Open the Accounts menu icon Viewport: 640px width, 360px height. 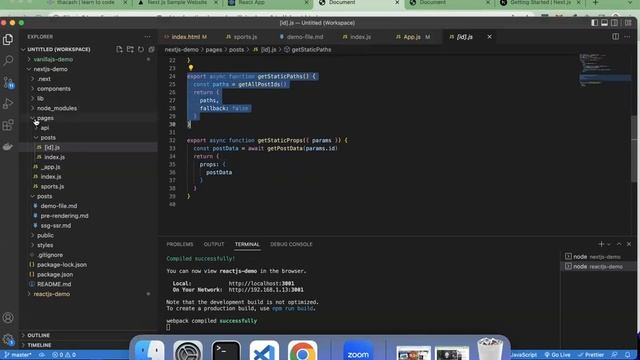(8, 318)
